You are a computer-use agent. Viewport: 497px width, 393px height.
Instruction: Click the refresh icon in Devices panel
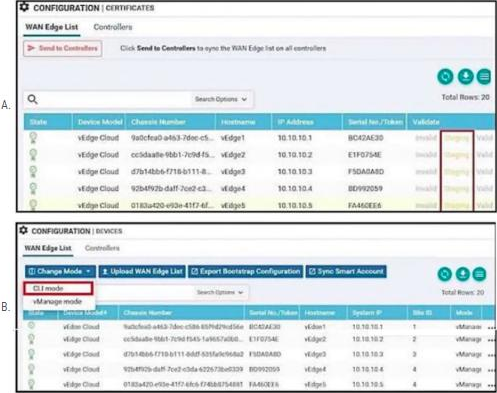coord(444,274)
